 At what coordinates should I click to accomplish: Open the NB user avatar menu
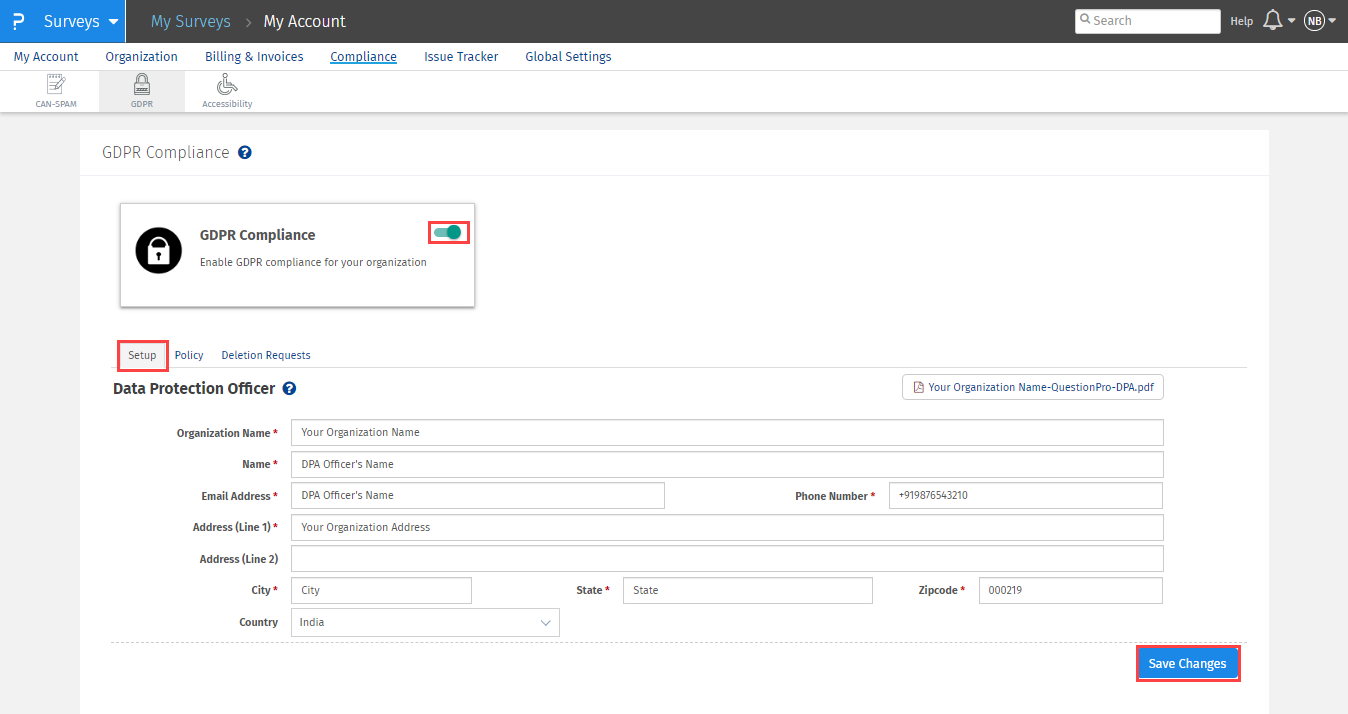tap(1314, 21)
